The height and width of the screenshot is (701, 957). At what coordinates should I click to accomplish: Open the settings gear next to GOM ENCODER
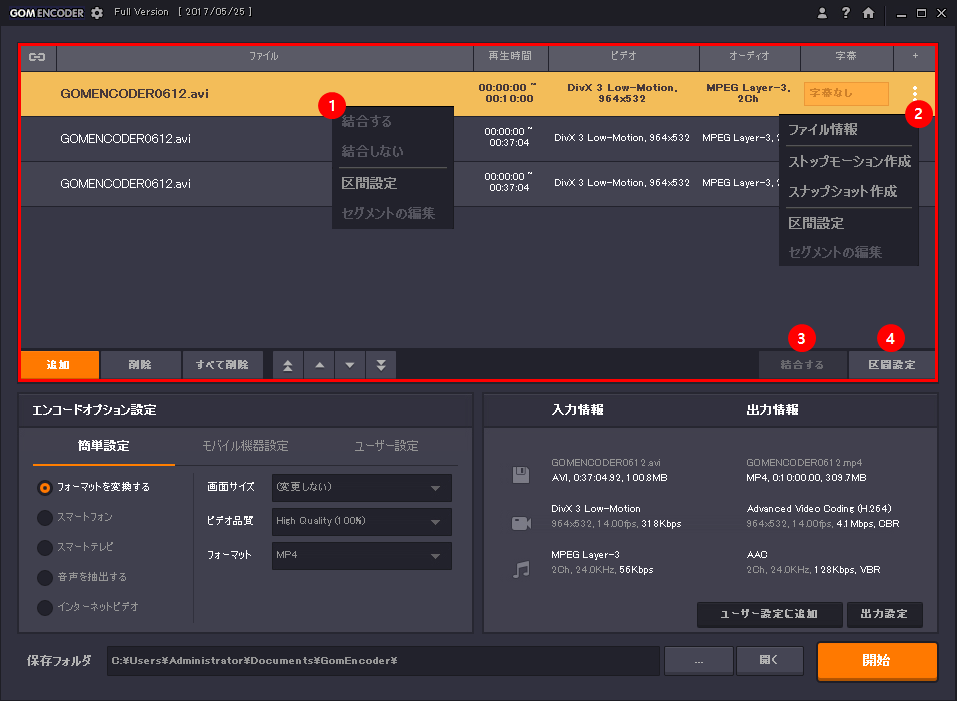point(96,13)
